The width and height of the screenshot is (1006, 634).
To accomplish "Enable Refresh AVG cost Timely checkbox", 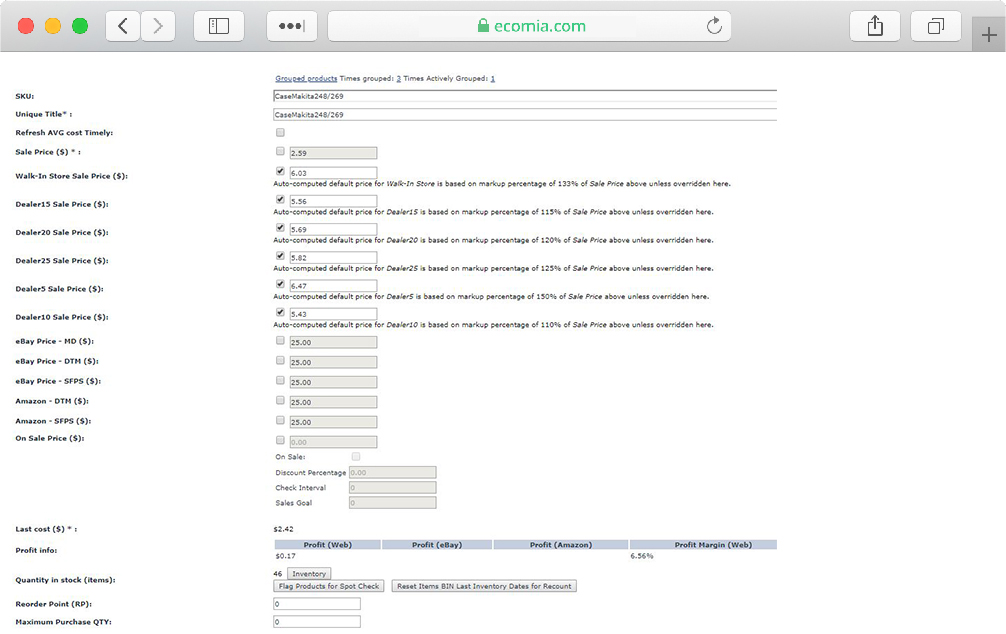I will pos(280,132).
